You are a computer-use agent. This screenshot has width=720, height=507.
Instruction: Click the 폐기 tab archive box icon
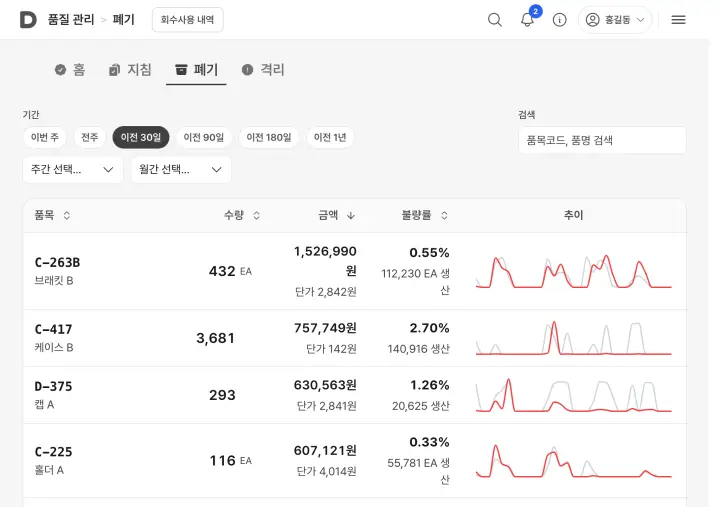(x=181, y=70)
